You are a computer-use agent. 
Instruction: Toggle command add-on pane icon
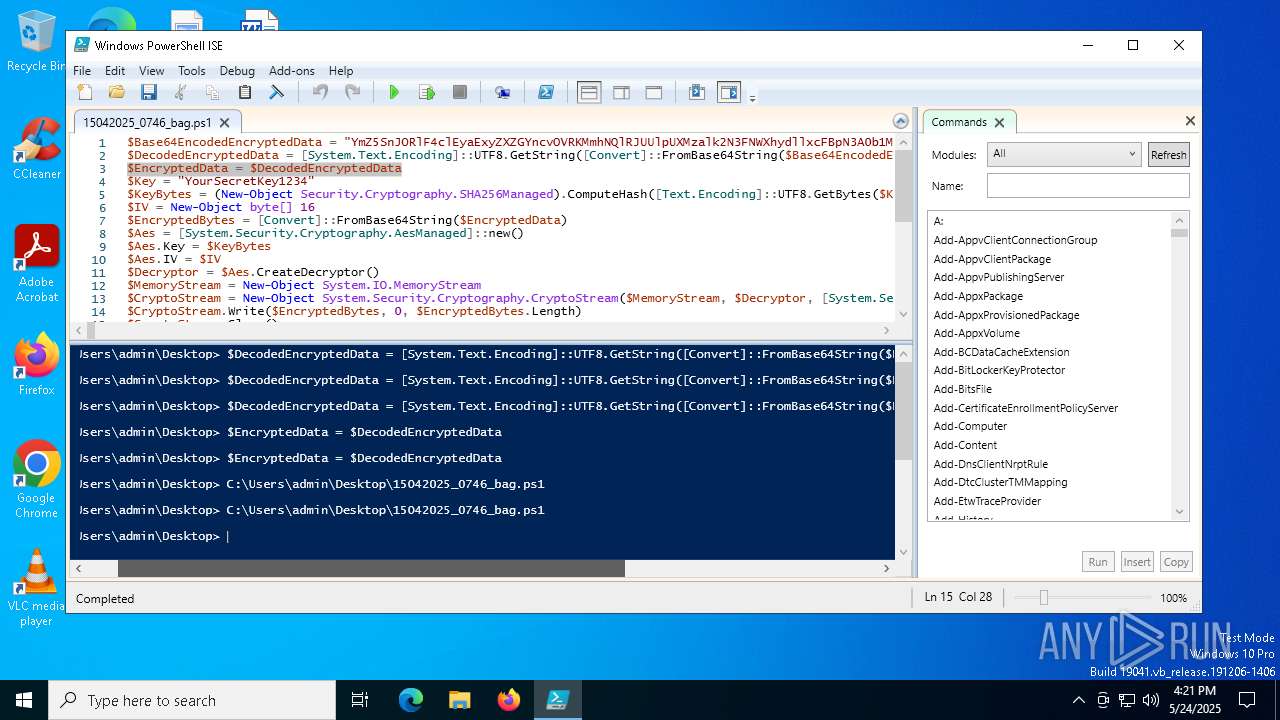[x=729, y=92]
